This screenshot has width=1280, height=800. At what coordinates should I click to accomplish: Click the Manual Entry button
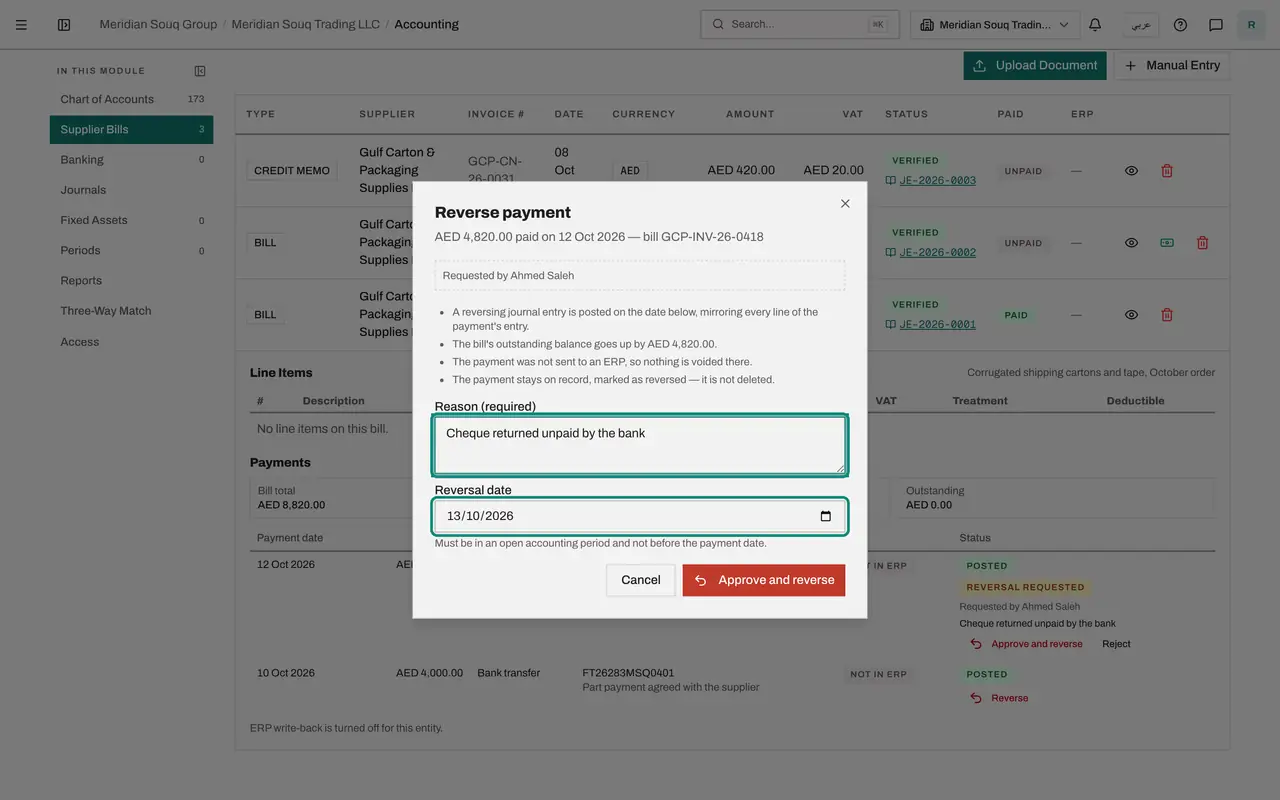1172,66
